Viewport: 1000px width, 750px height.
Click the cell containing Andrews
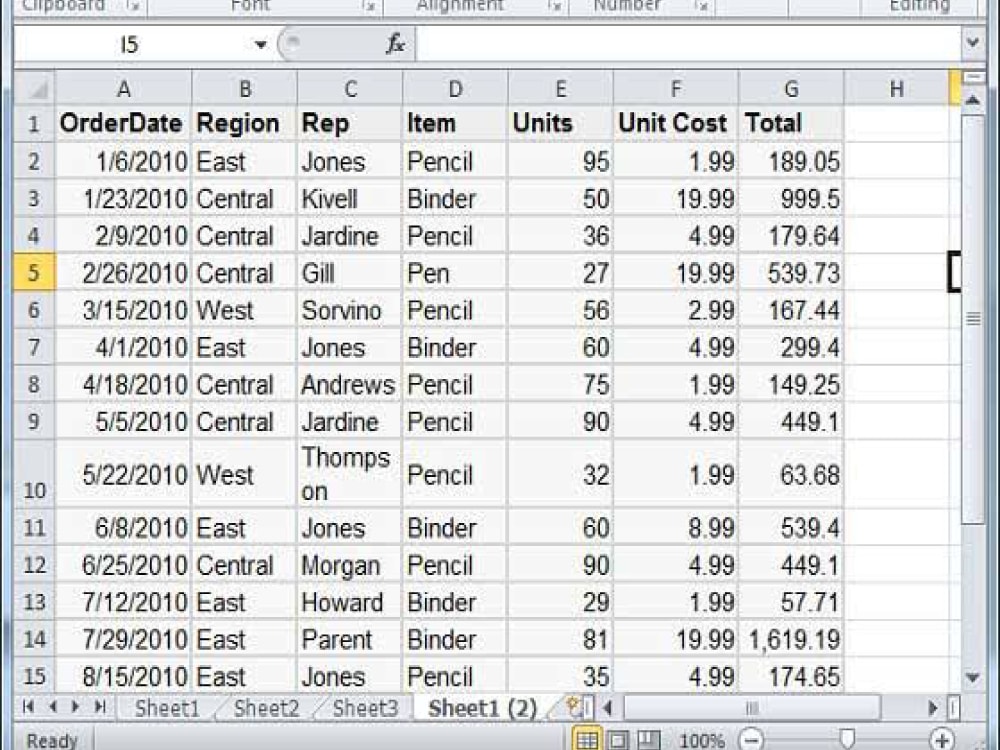click(x=349, y=385)
